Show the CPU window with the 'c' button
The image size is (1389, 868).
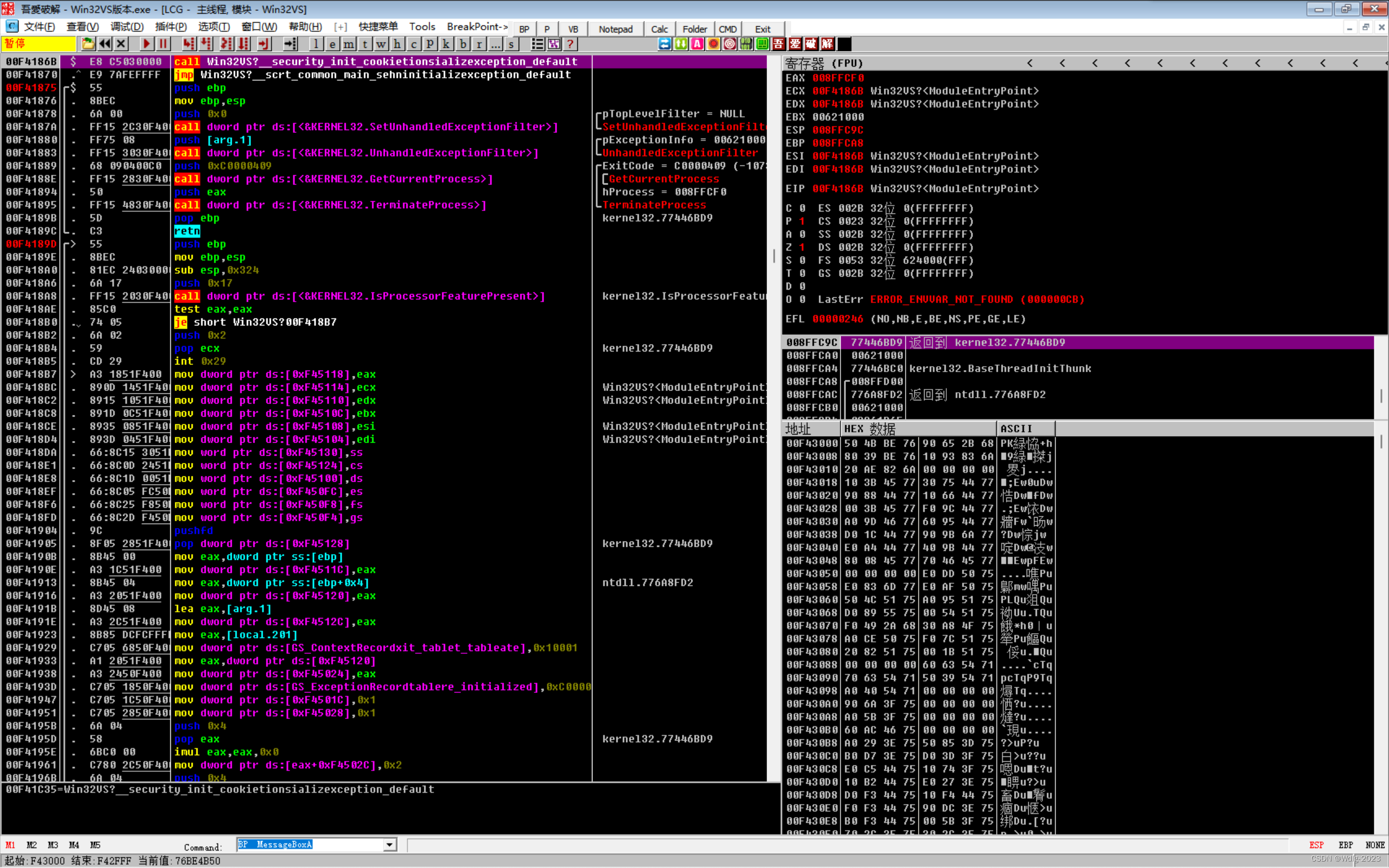tap(413, 43)
